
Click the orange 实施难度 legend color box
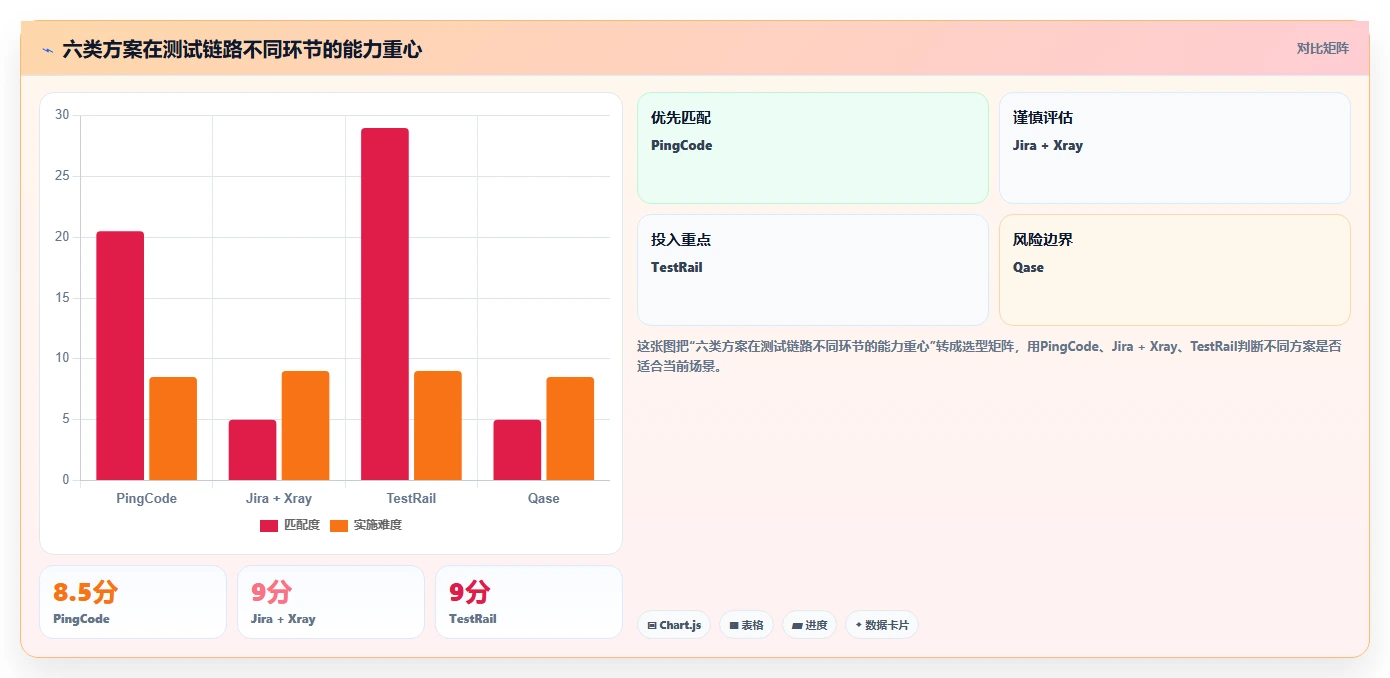[339, 525]
